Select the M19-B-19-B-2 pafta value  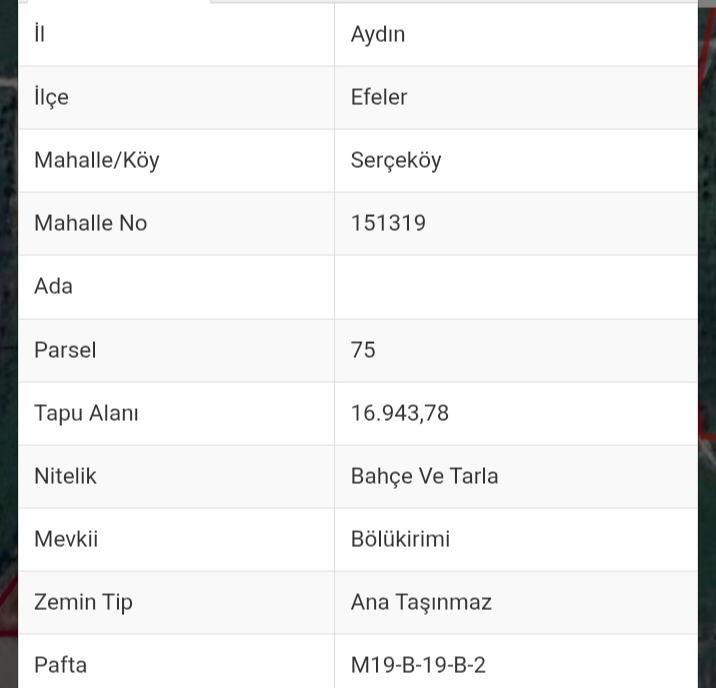[418, 665]
